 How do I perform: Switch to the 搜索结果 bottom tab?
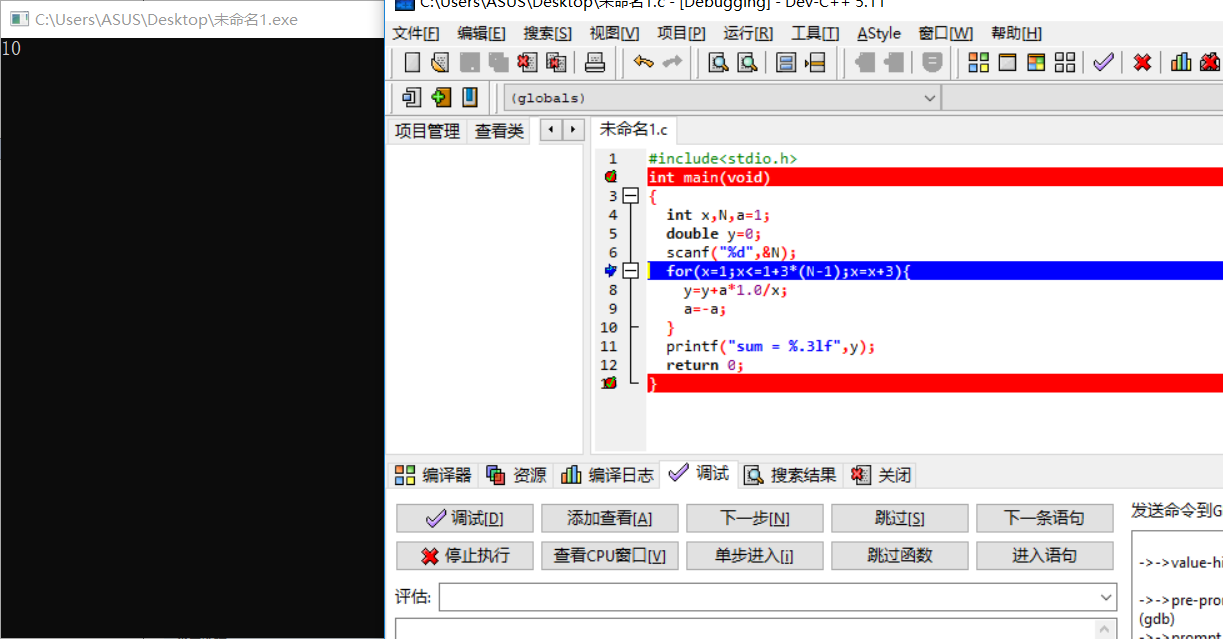pos(790,475)
